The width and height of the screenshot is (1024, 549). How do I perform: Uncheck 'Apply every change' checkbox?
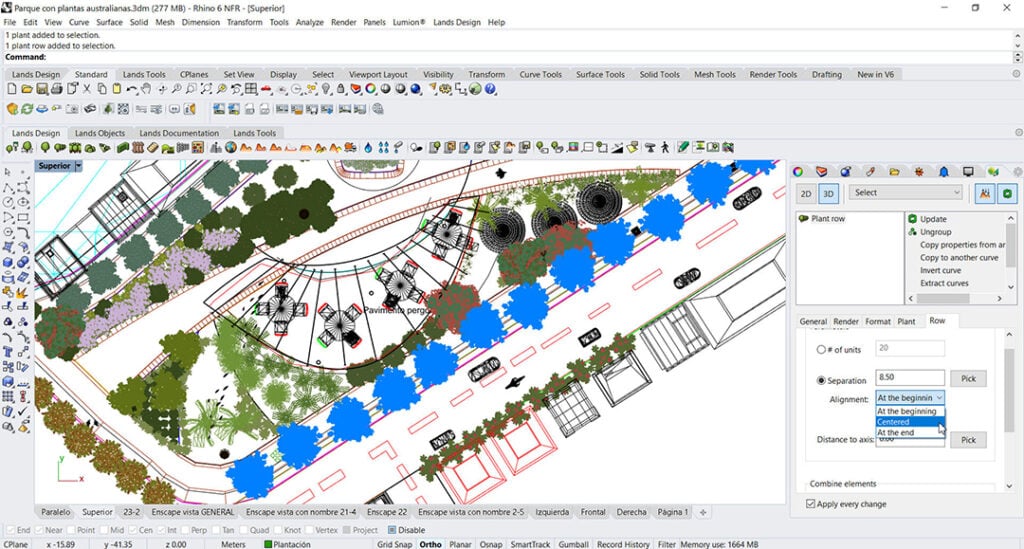[x=811, y=503]
